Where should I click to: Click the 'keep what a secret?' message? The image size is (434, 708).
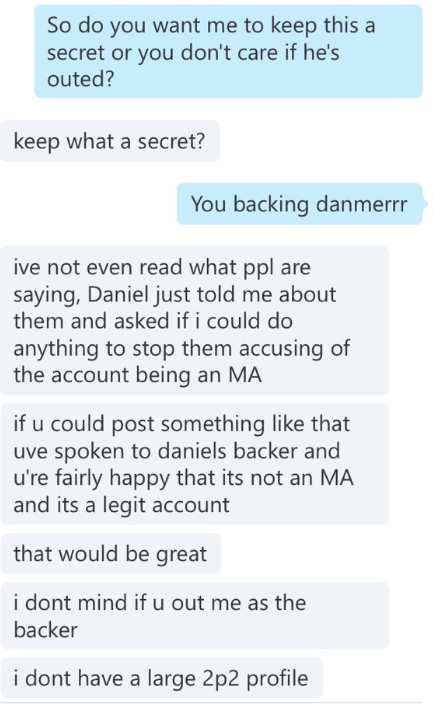110,141
